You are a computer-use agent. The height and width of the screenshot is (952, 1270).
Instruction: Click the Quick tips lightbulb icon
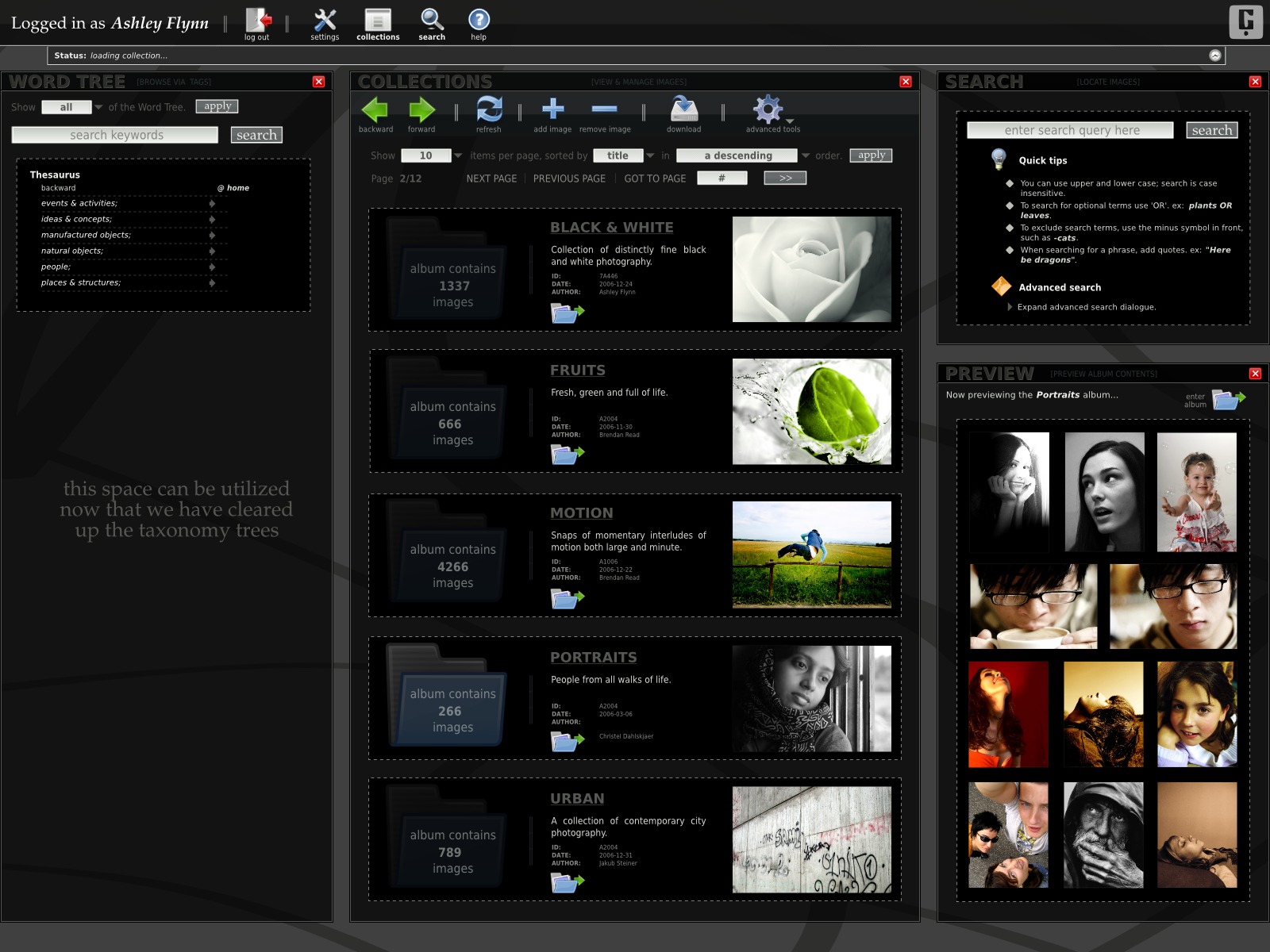(x=999, y=159)
